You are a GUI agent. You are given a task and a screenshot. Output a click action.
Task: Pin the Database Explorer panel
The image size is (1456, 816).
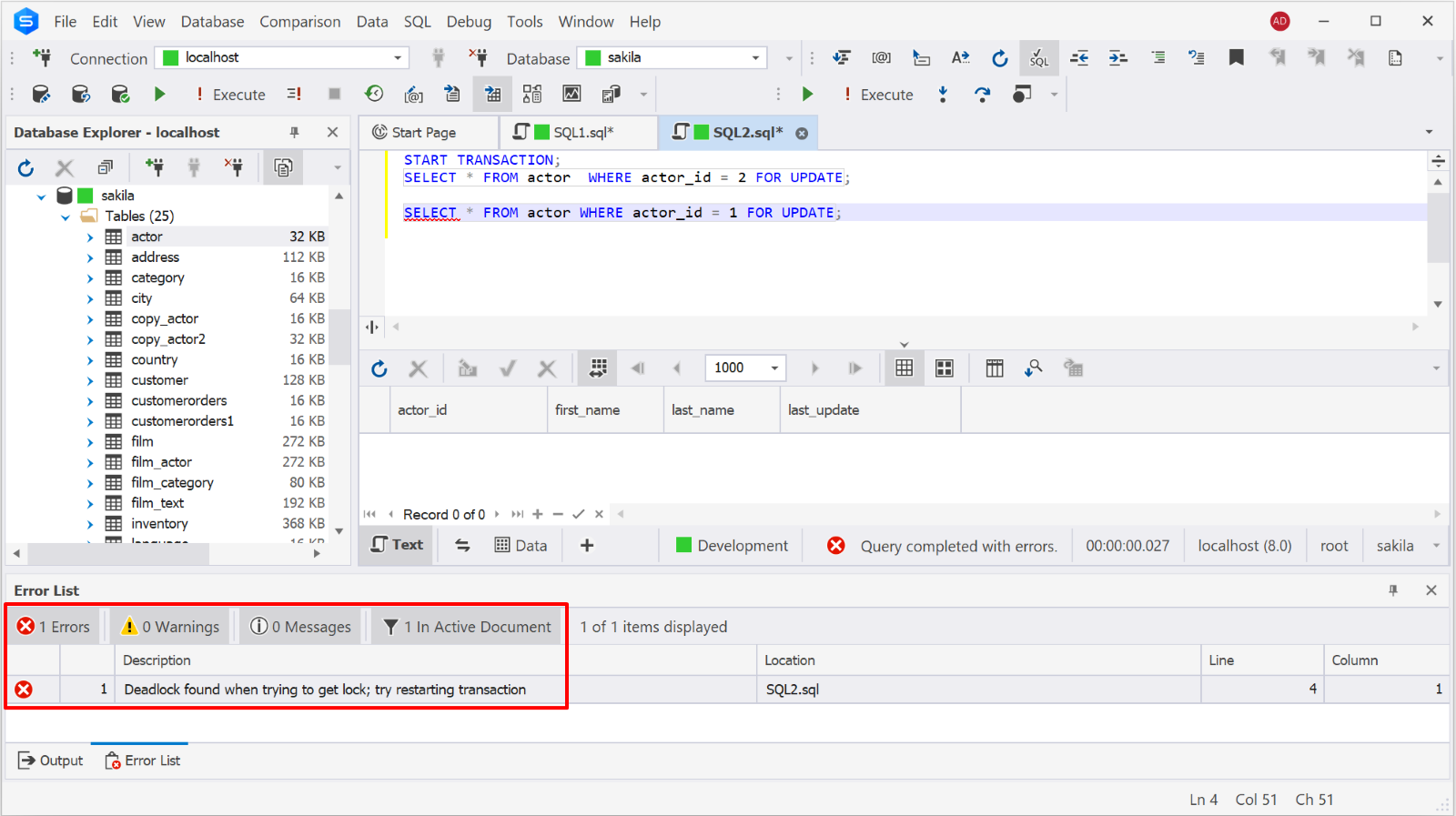294,133
